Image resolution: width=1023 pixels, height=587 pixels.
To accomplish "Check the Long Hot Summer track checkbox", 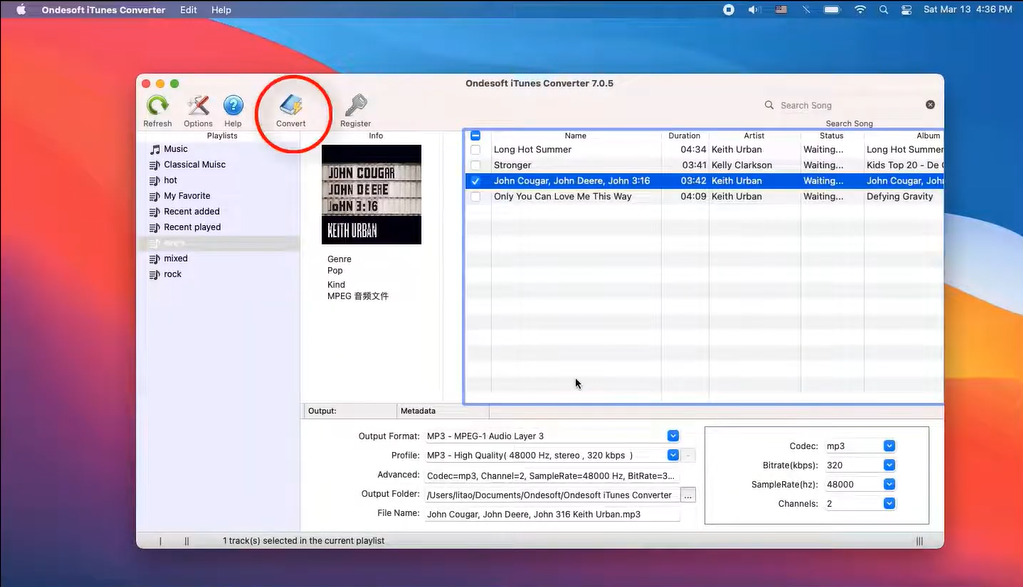I will point(476,150).
